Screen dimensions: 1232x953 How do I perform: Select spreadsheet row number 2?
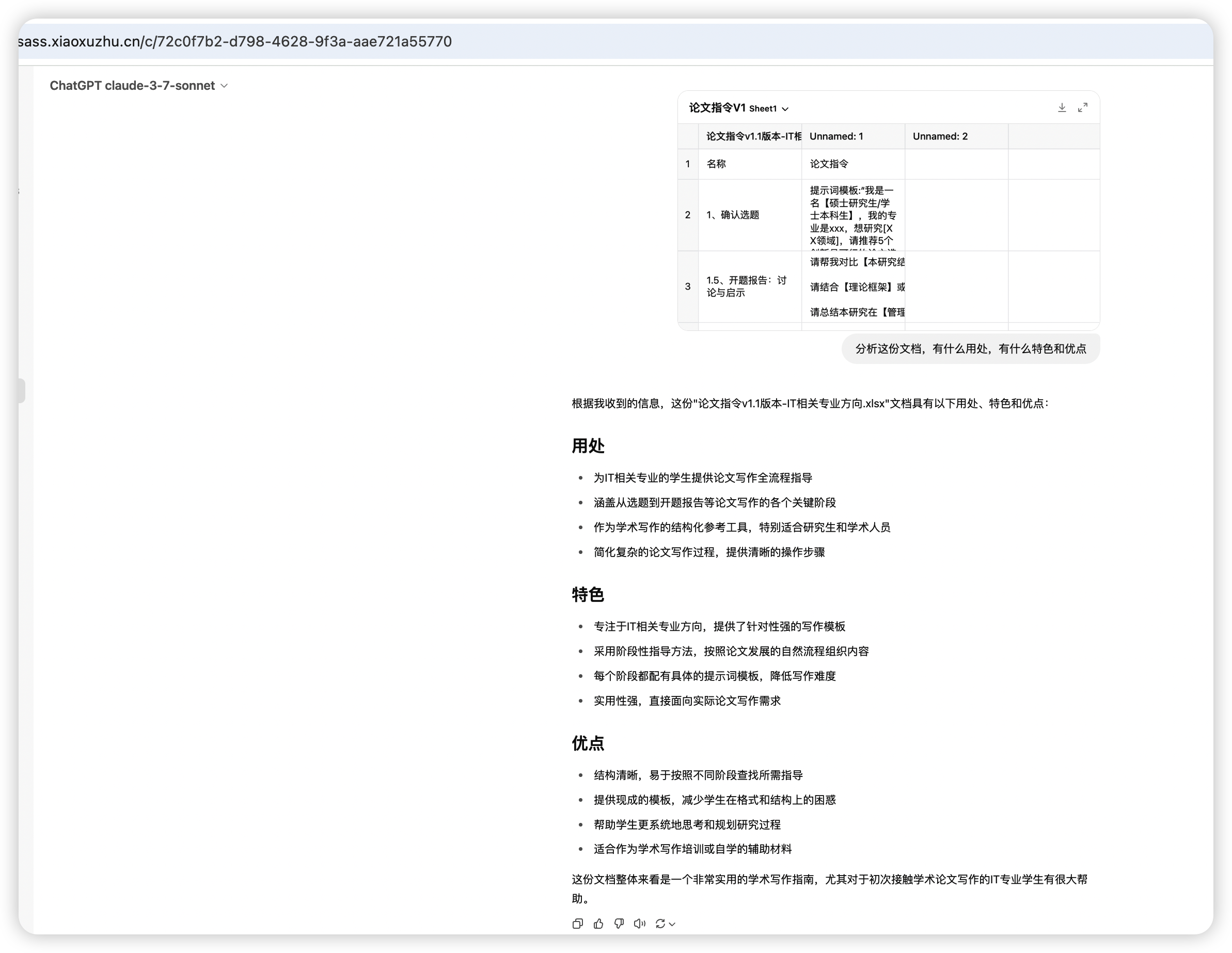[x=687, y=215]
